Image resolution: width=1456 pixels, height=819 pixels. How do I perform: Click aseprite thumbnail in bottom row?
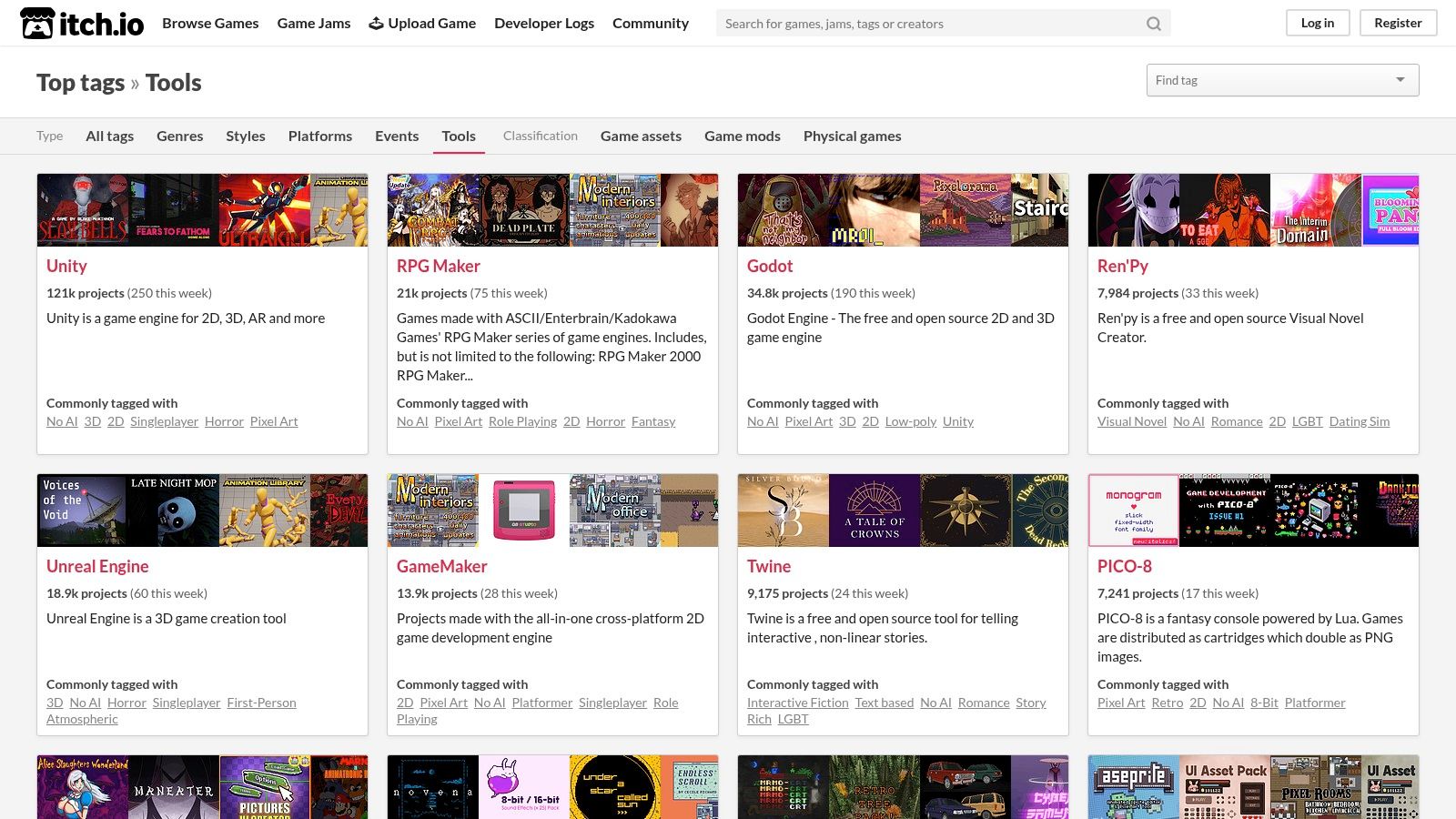pos(1134,787)
